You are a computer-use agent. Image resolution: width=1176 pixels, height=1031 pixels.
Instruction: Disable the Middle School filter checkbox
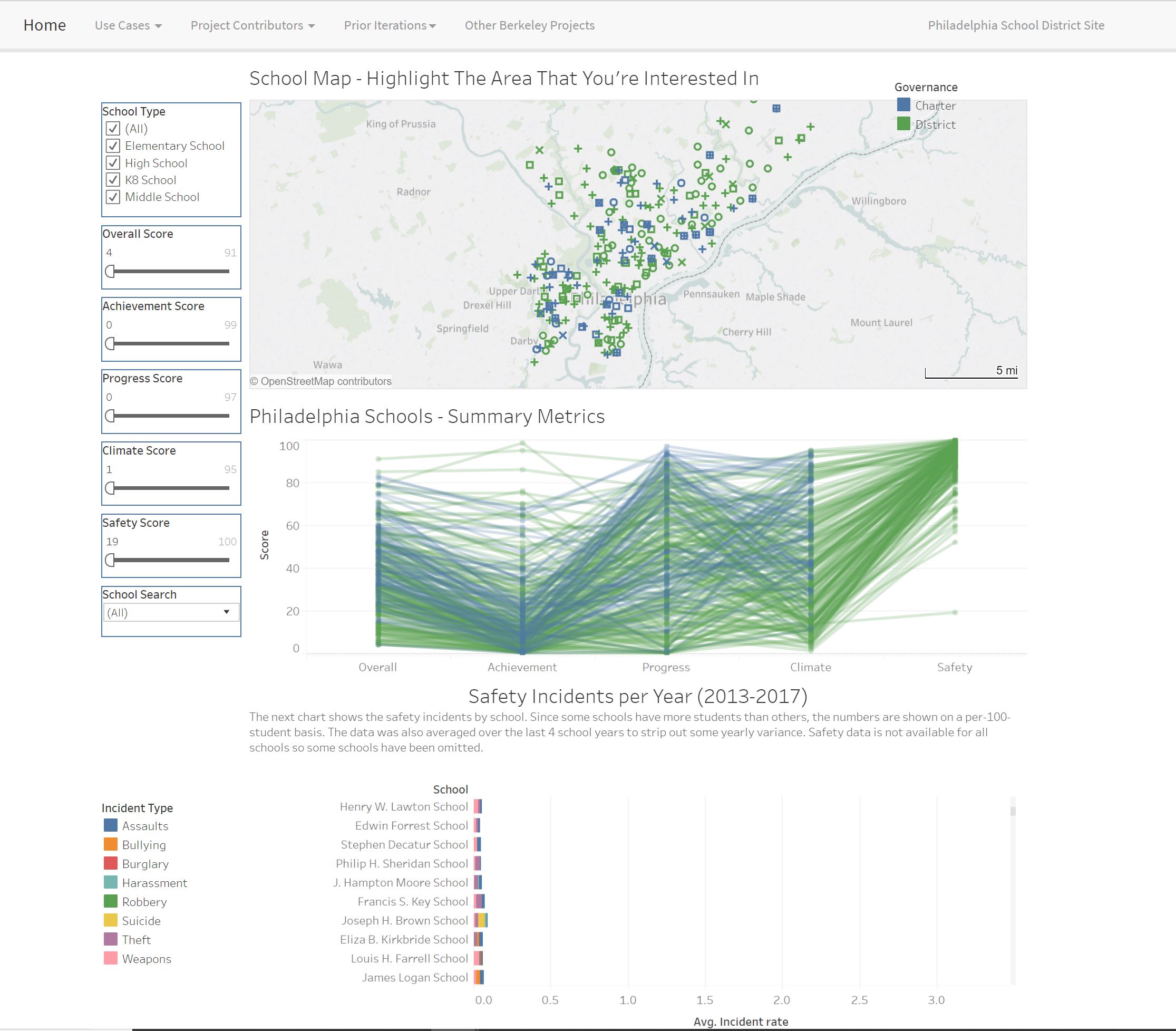coord(113,196)
